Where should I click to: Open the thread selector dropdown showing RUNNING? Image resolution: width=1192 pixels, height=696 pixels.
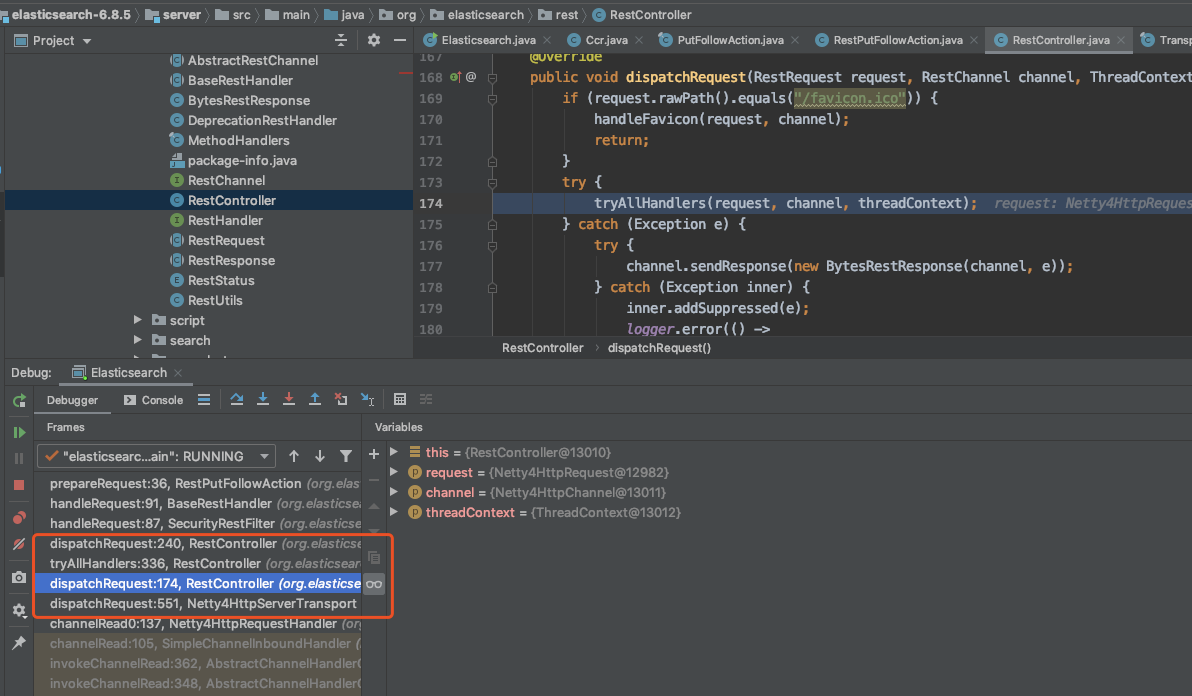(156, 457)
